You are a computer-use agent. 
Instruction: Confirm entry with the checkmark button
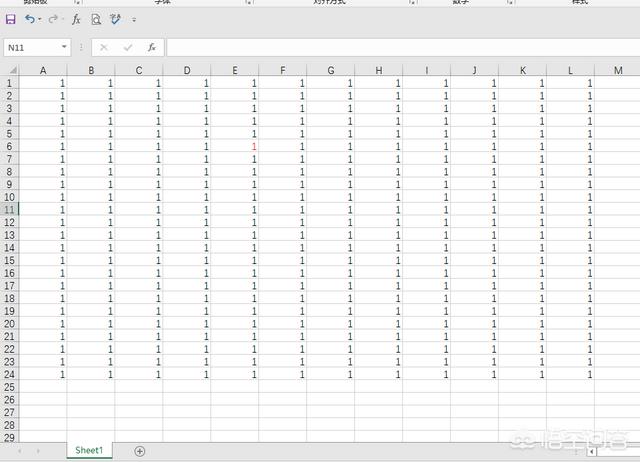point(128,48)
